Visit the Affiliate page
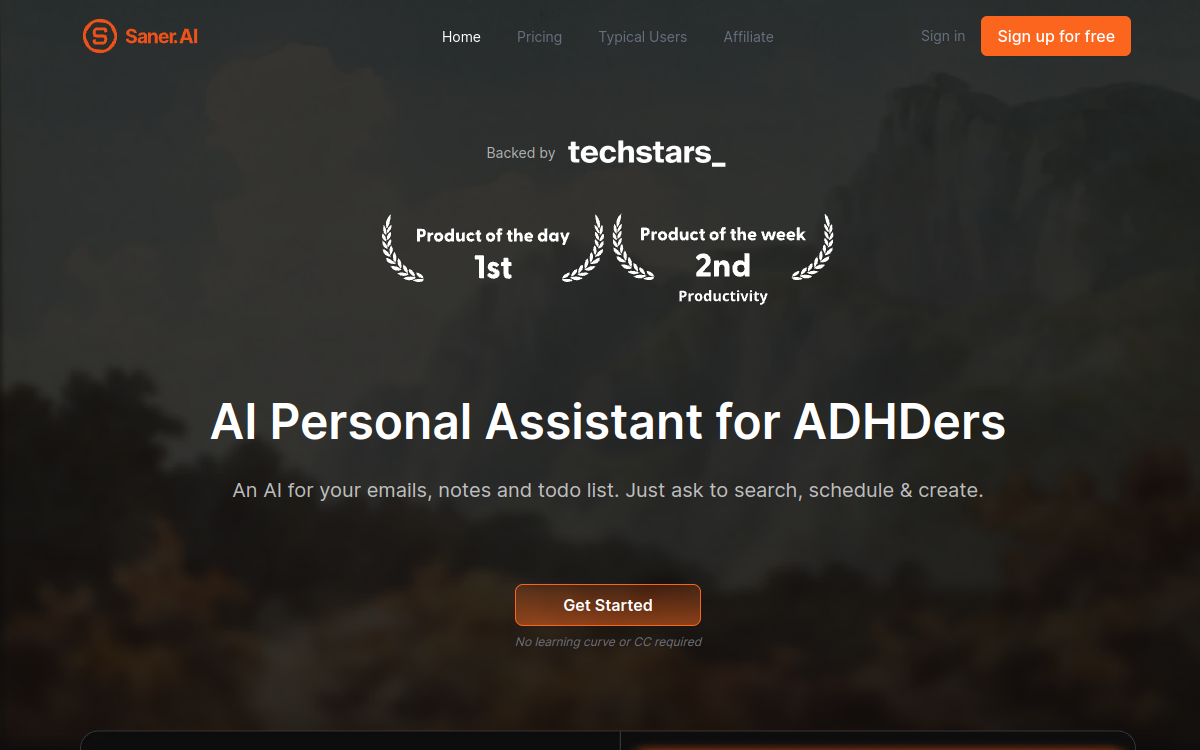1200x750 pixels. pos(748,37)
